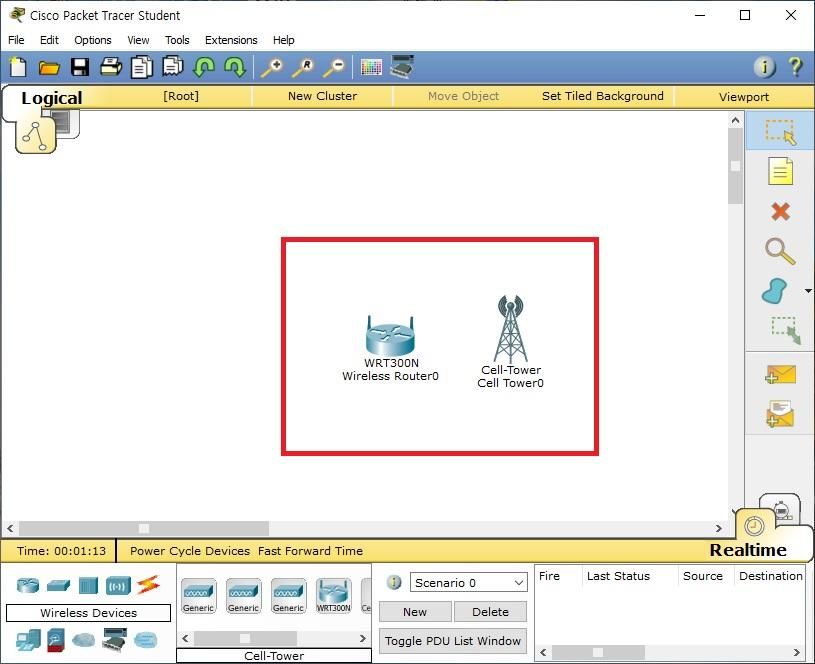Switch to the Logical workspace tab

pos(52,97)
